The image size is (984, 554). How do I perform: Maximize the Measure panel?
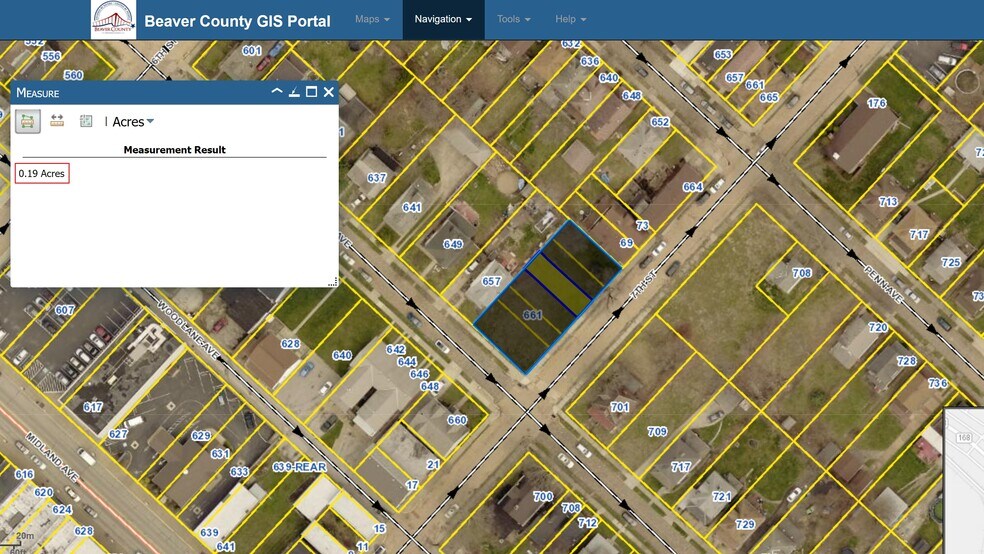[311, 92]
